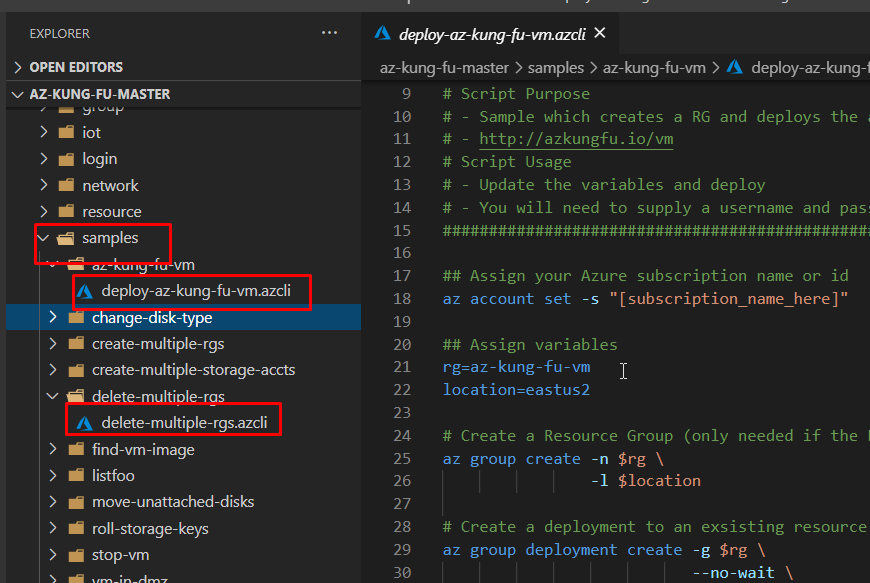
Task: Select the change-disk-type folder
Action: pos(152,318)
